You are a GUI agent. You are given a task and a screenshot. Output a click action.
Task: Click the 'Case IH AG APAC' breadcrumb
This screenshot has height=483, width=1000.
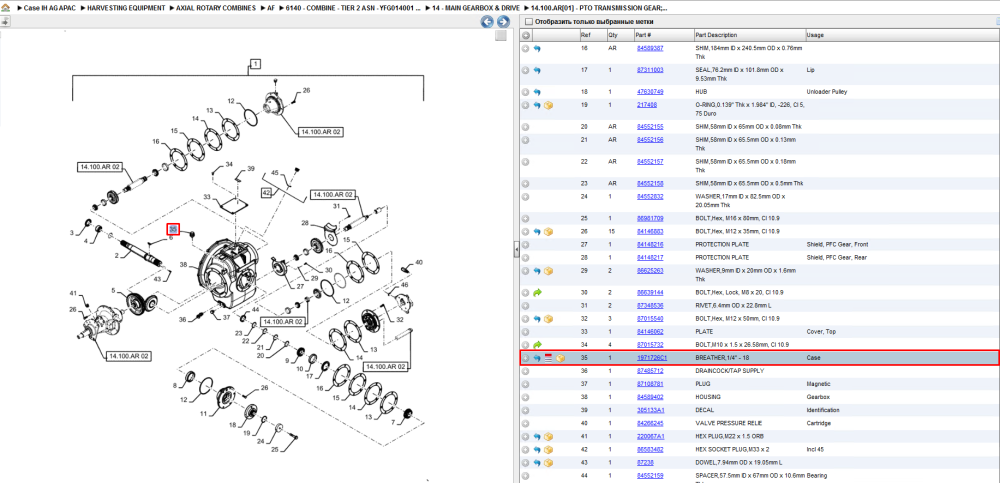(x=48, y=8)
